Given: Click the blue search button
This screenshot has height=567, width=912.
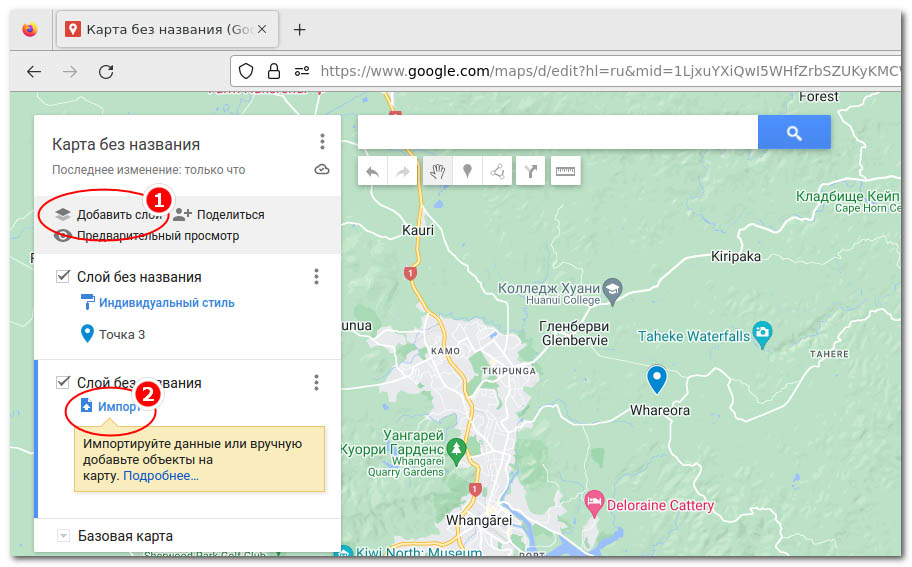Looking at the screenshot, I should point(794,133).
